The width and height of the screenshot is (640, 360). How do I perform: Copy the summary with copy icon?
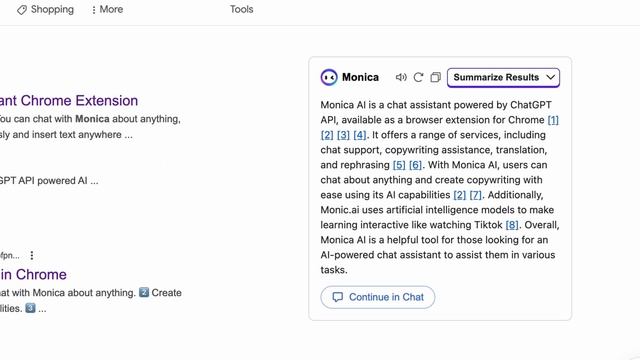pos(436,77)
